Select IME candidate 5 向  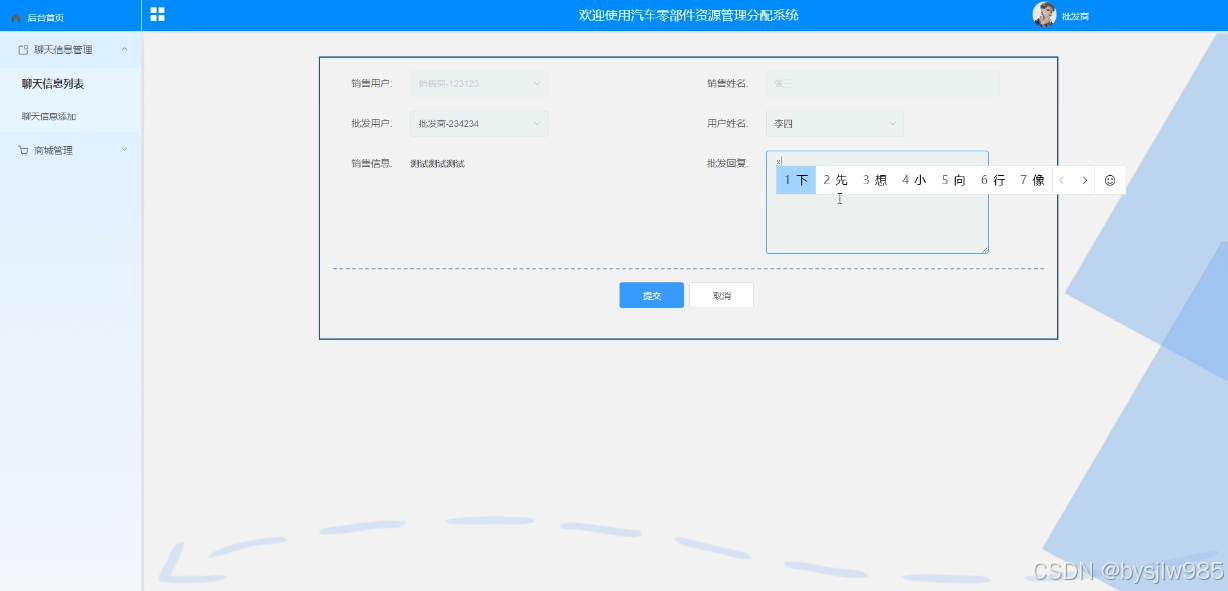(953, 180)
